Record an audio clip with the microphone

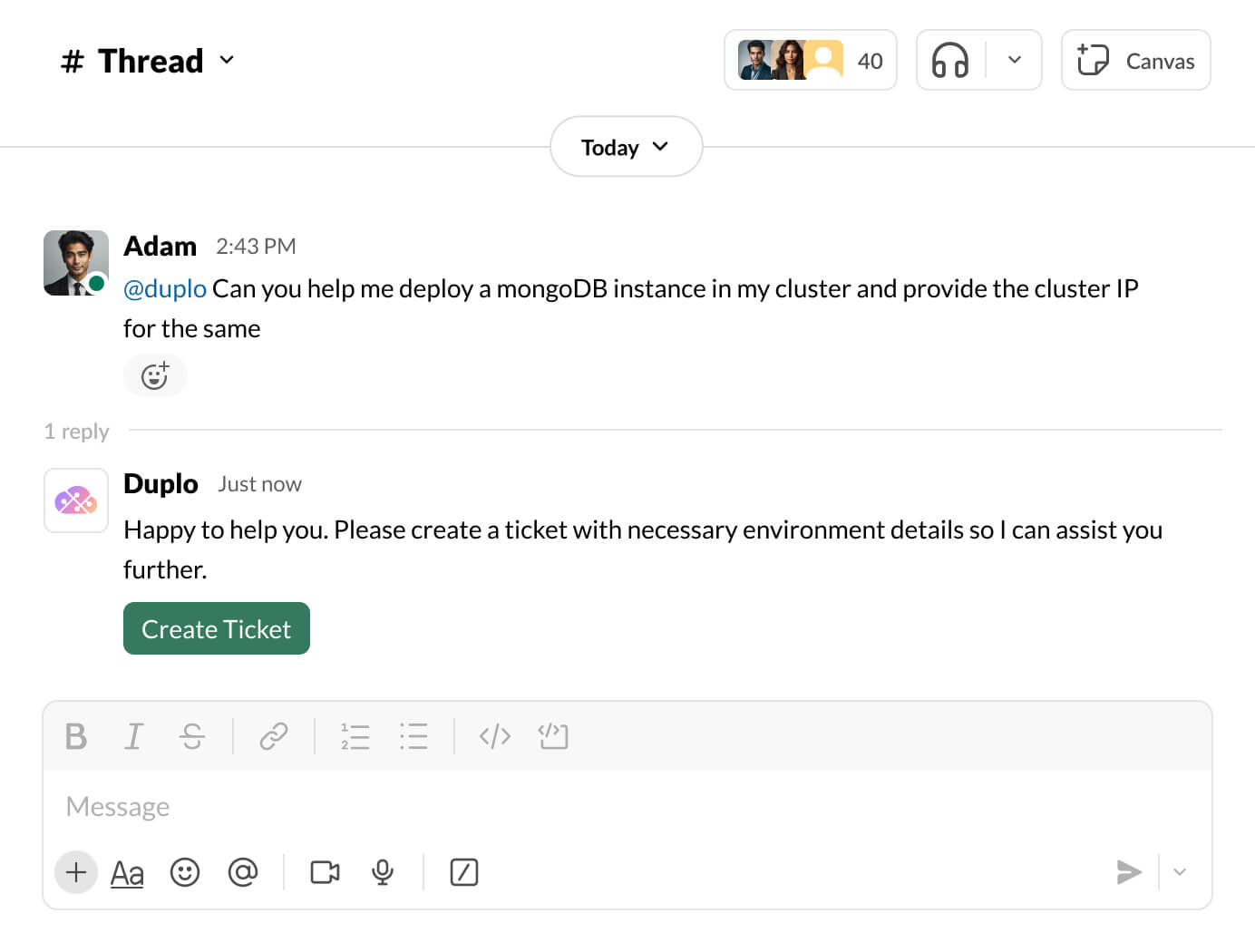tap(383, 872)
